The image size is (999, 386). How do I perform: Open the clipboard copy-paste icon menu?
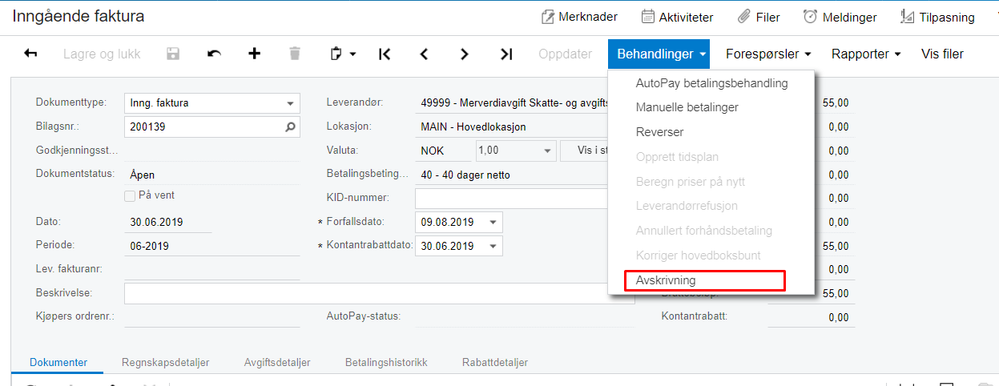click(343, 54)
